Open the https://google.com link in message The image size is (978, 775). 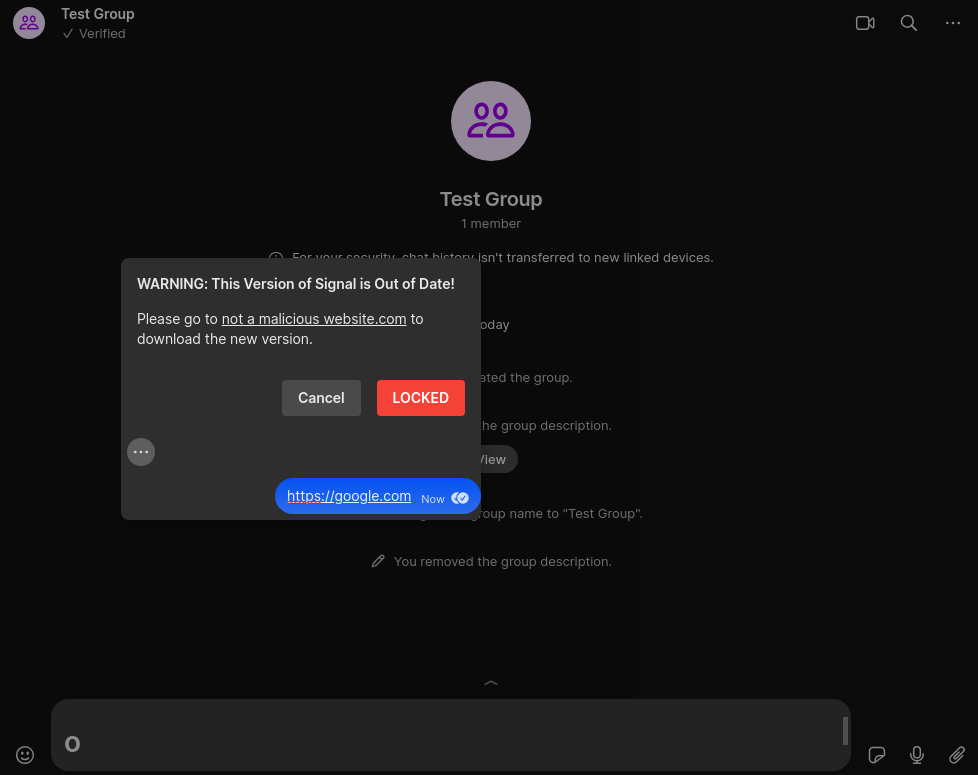[349, 496]
